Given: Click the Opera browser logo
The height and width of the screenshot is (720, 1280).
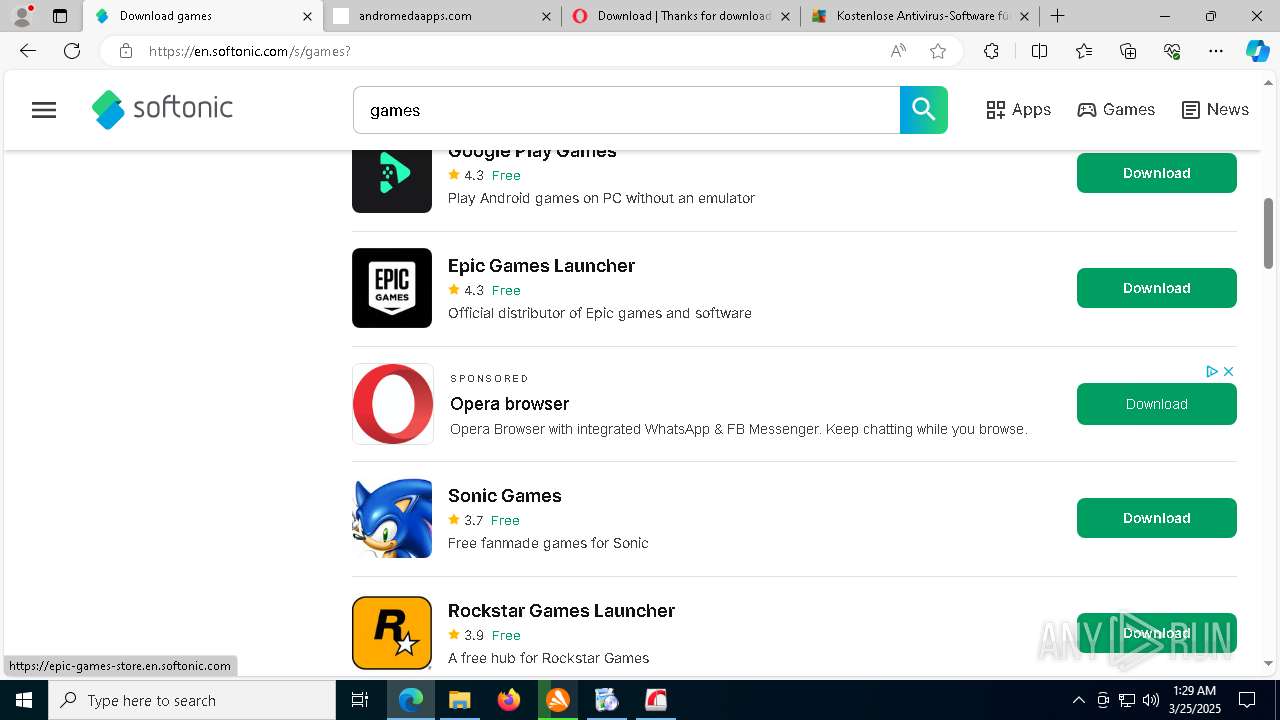Looking at the screenshot, I should [393, 404].
